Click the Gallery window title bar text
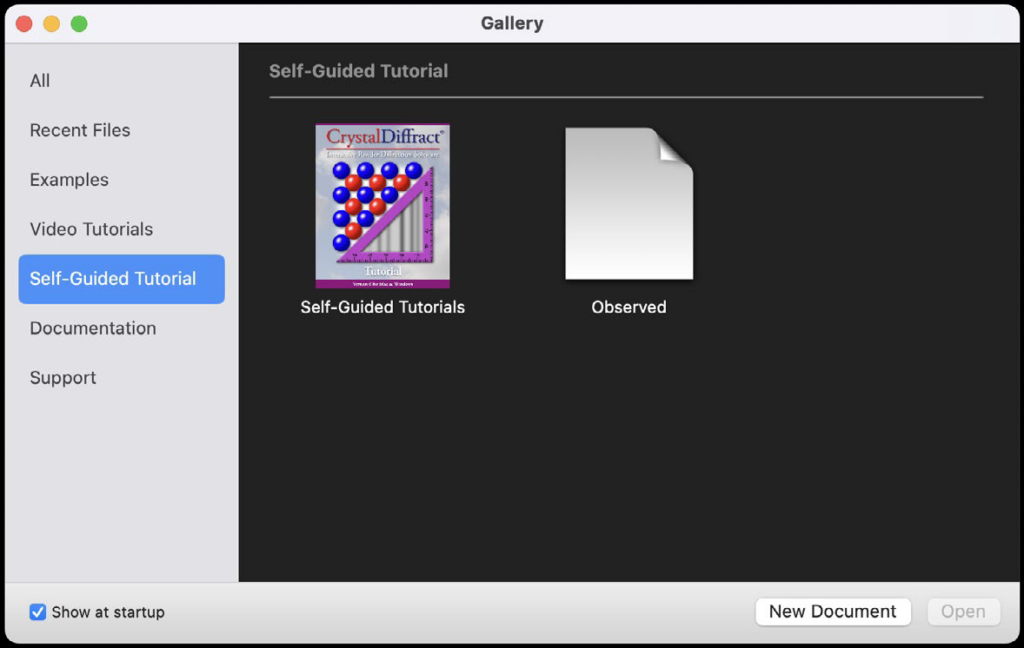This screenshot has height=648, width=1024. (x=511, y=23)
